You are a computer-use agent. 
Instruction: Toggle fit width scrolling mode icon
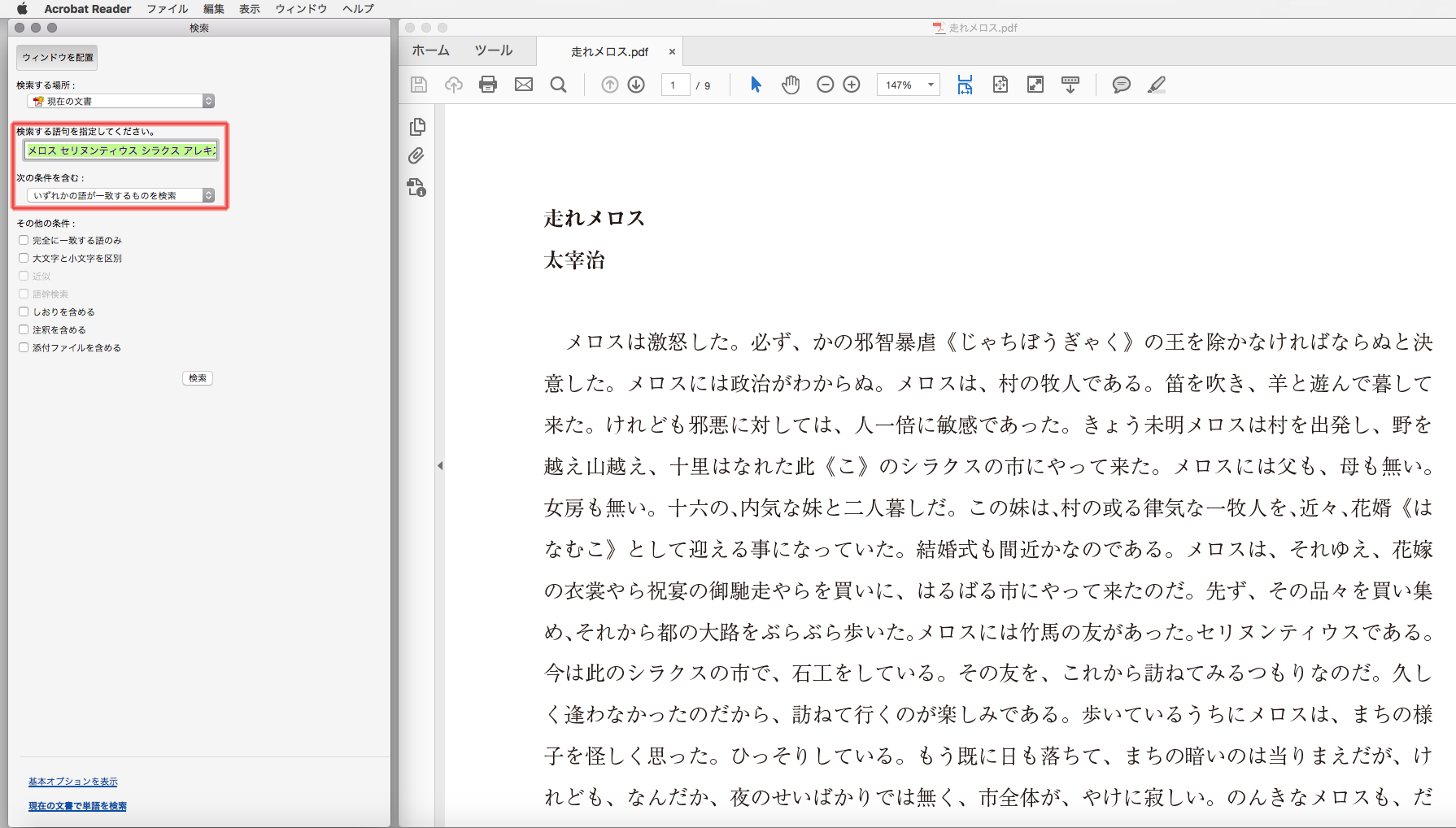pyautogui.click(x=965, y=85)
